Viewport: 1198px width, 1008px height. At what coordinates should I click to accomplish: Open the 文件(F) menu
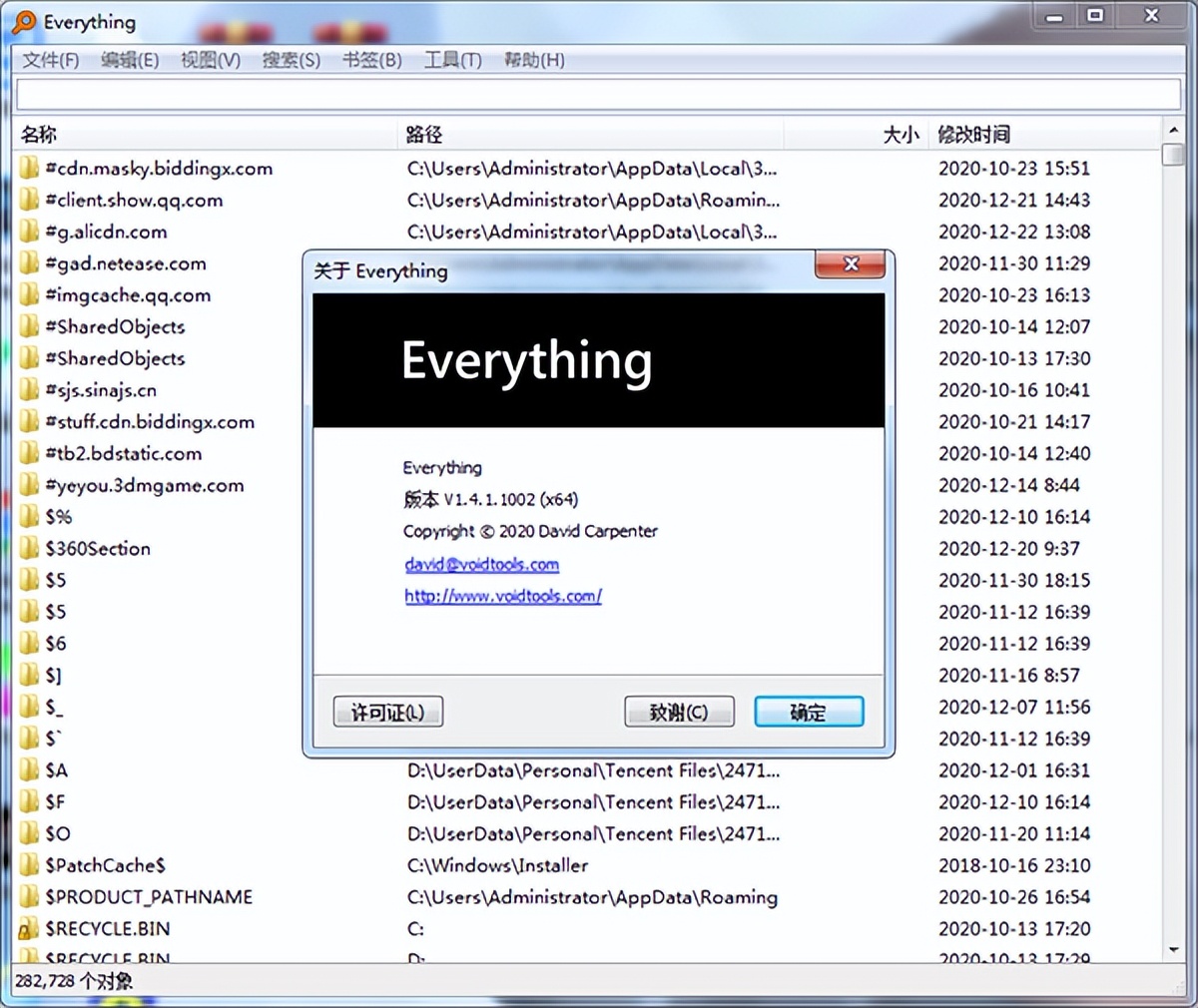click(x=51, y=60)
